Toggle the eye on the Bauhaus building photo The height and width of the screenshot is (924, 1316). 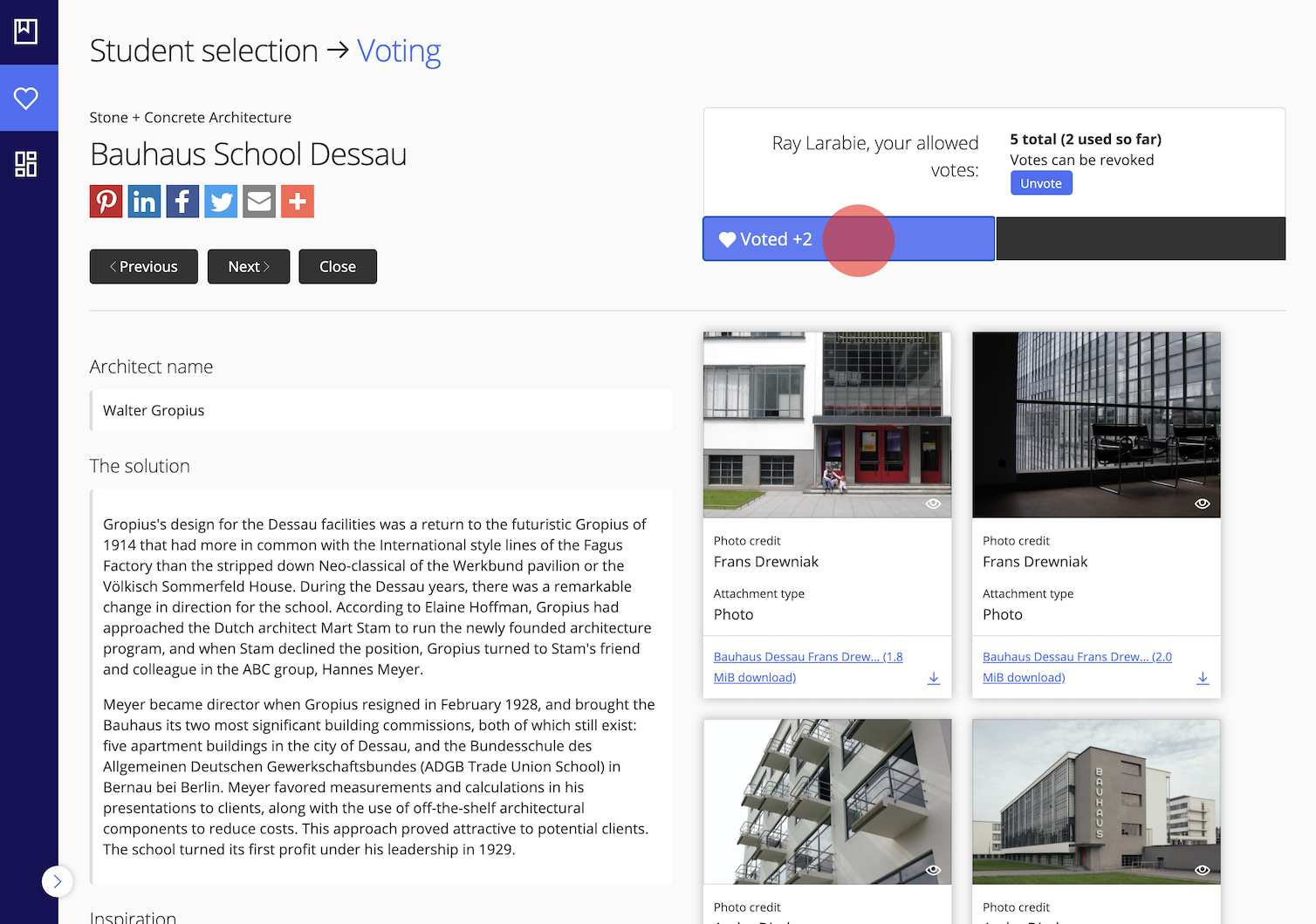point(1202,870)
